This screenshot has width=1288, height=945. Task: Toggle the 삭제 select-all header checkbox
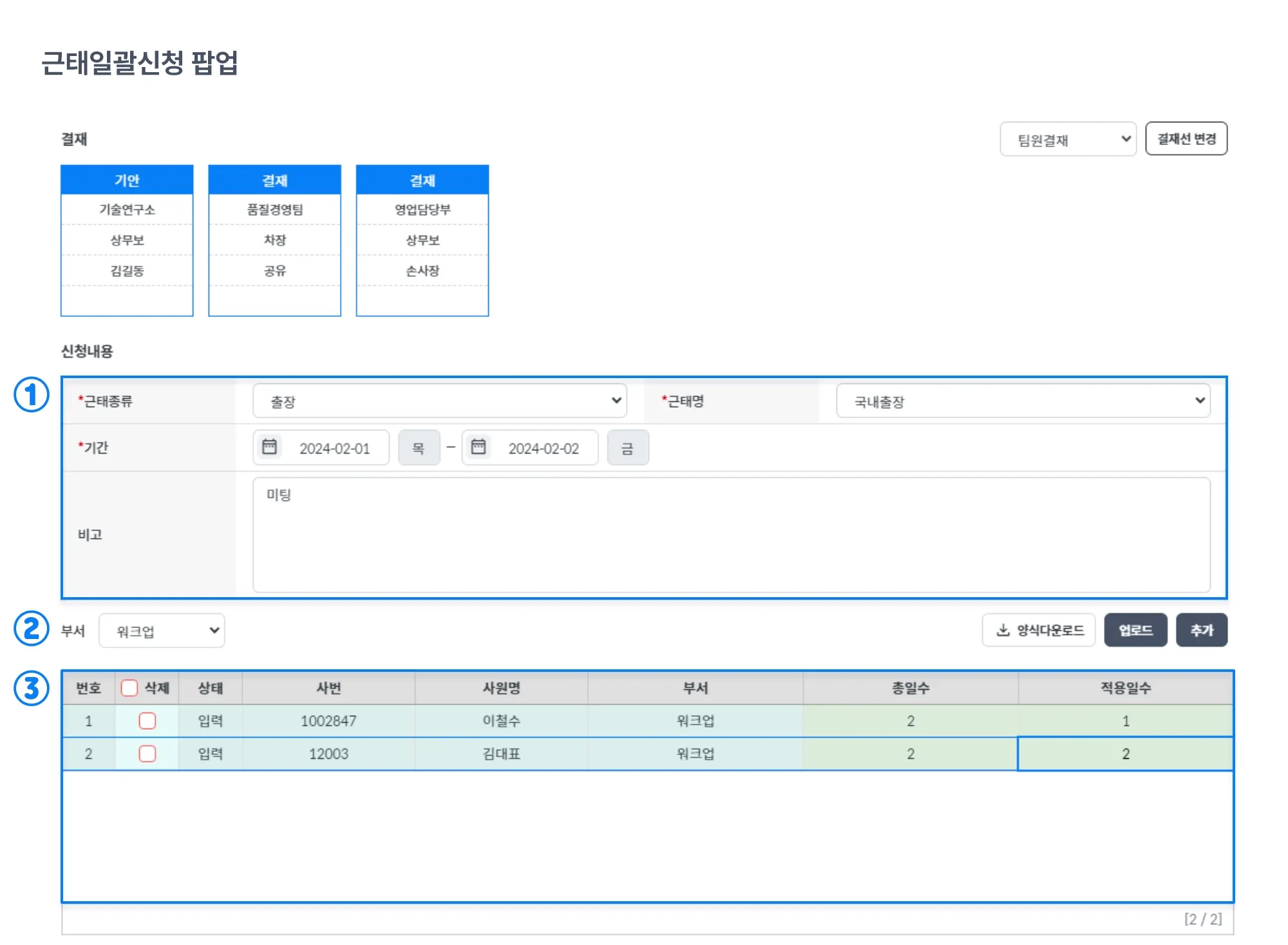tap(129, 688)
